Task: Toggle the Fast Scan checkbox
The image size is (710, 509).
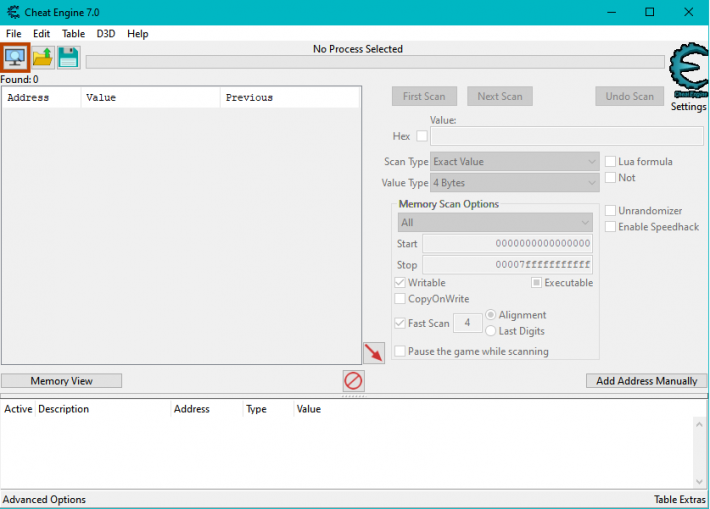Action: (x=399, y=323)
